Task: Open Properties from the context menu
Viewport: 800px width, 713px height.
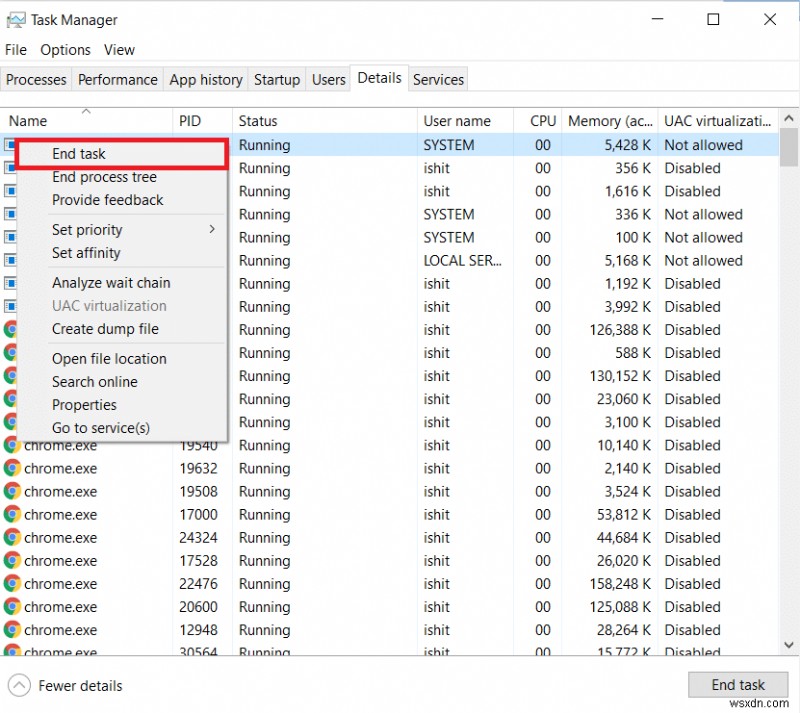Action: (x=84, y=405)
